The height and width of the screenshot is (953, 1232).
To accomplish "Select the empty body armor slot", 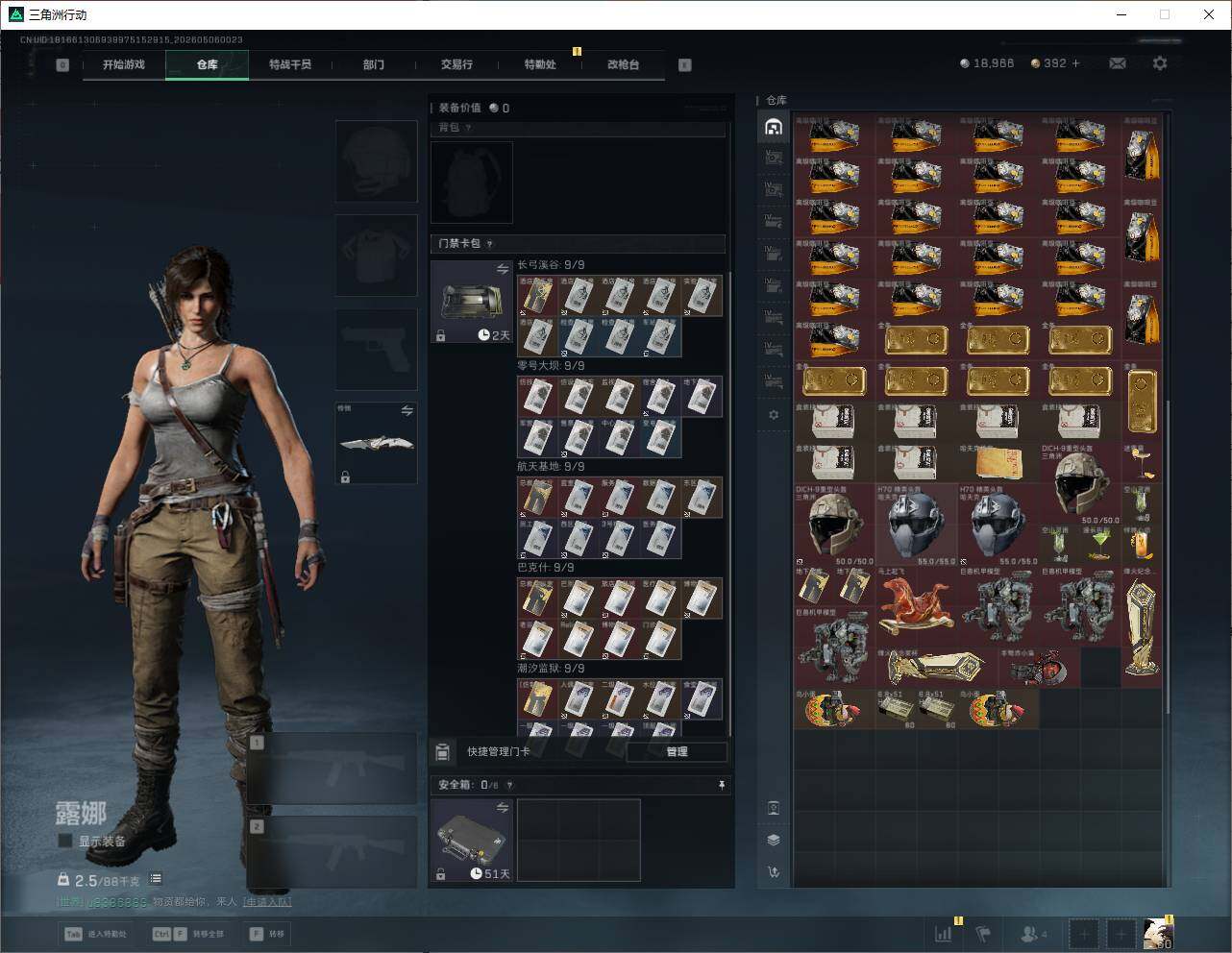I will click(377, 256).
